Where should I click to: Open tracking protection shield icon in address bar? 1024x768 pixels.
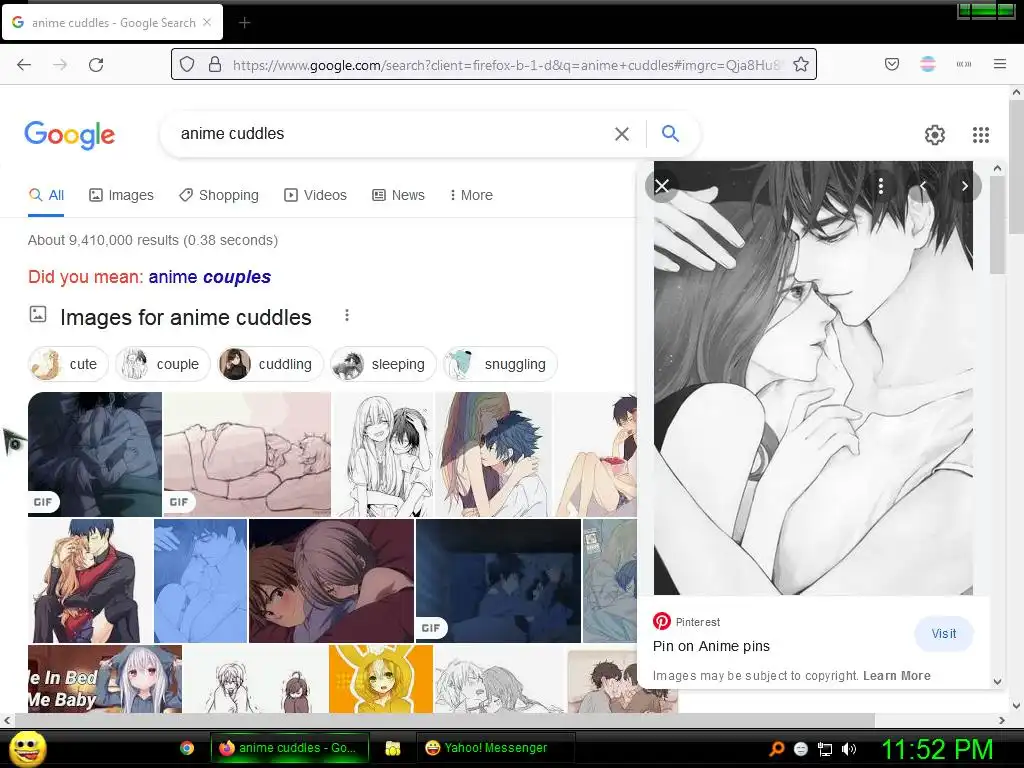click(x=187, y=64)
